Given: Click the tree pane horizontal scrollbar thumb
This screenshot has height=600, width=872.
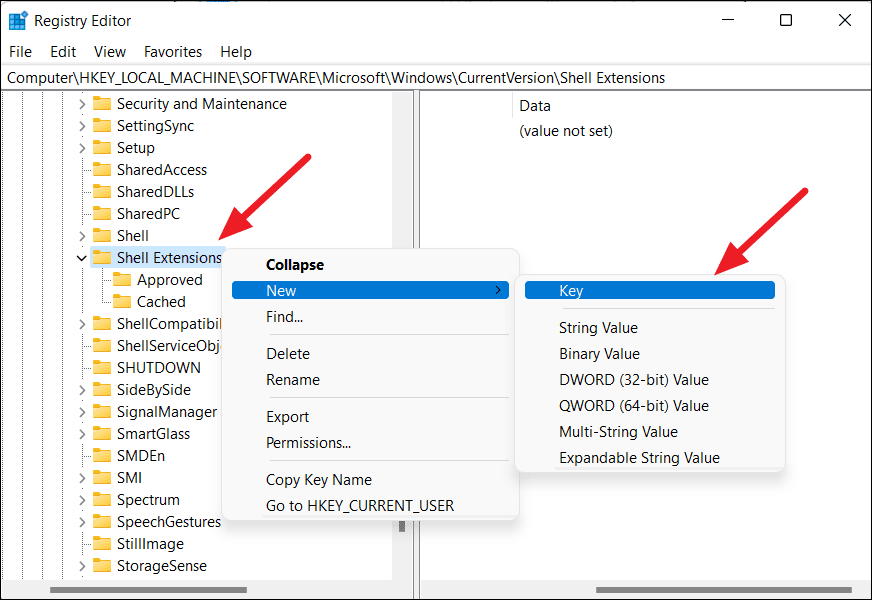Looking at the screenshot, I should tap(148, 590).
